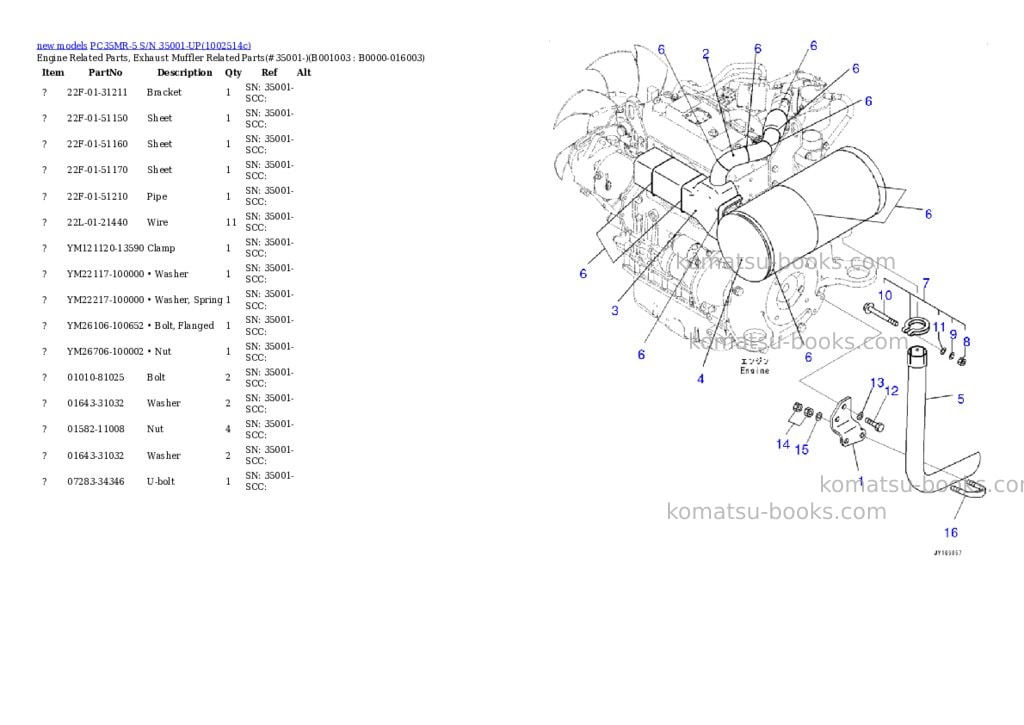
Task: Select part number 22L-01-21440
Action: pos(97,223)
